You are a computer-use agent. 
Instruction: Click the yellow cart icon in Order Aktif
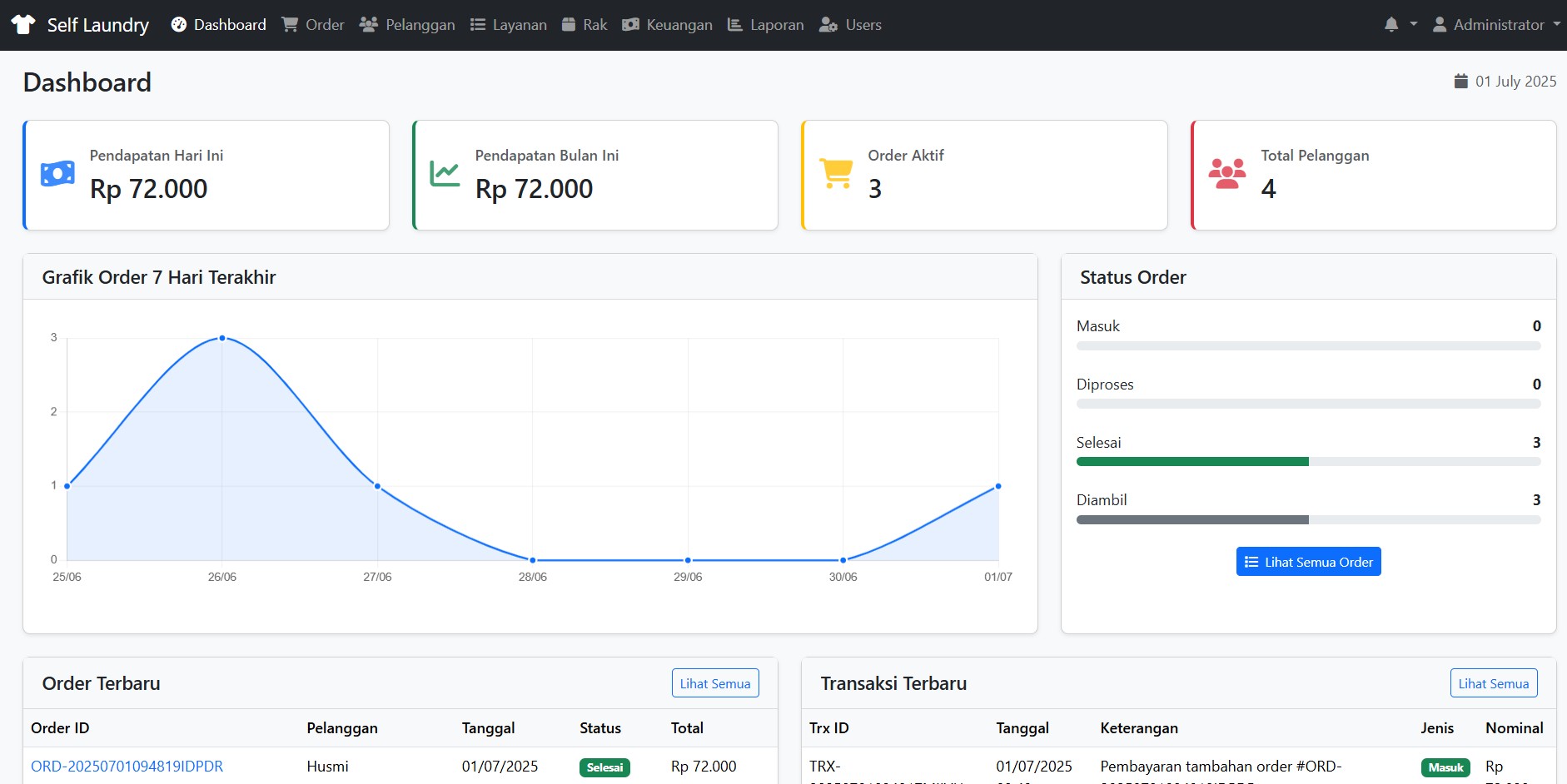pyautogui.click(x=836, y=173)
